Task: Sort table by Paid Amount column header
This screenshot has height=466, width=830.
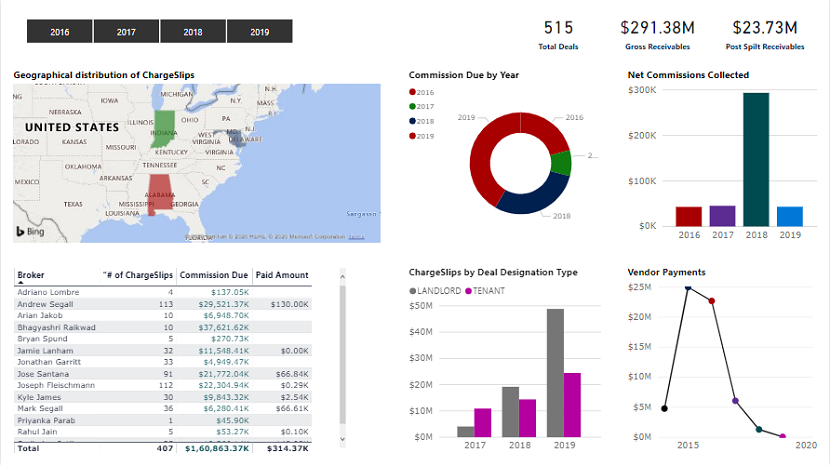Action: 281,275
